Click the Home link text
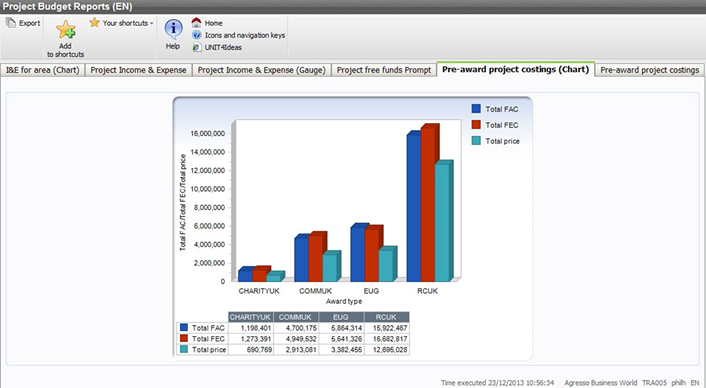Image resolution: width=706 pixels, height=388 pixels. point(213,23)
